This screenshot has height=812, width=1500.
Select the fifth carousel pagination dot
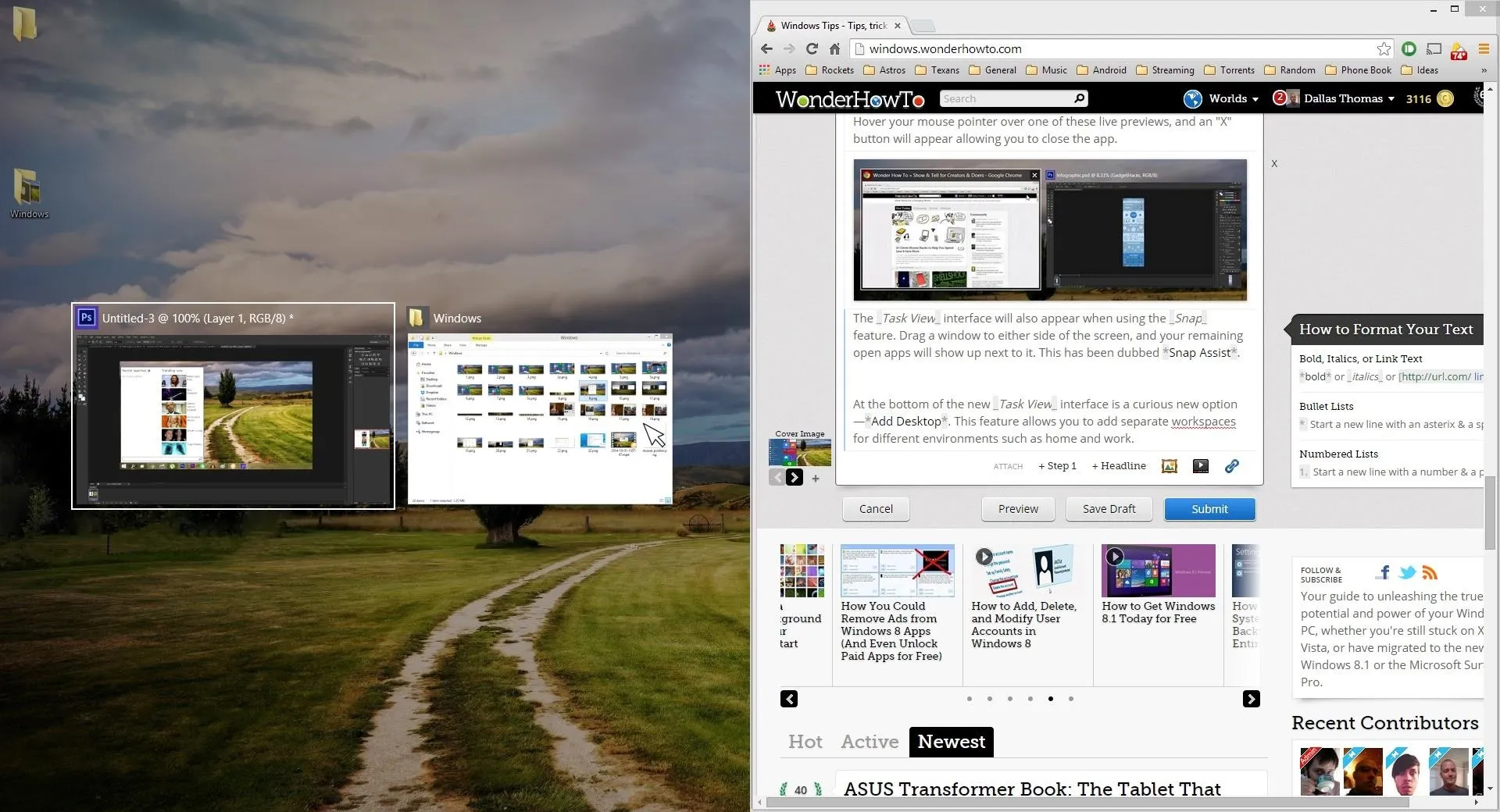click(1051, 699)
